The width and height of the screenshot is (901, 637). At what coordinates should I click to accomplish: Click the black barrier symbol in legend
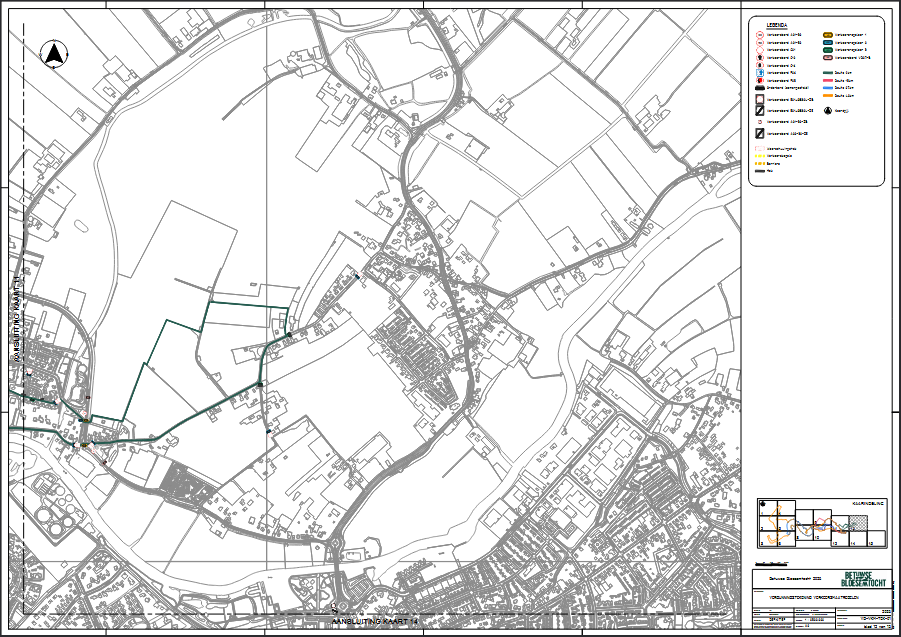point(760,87)
